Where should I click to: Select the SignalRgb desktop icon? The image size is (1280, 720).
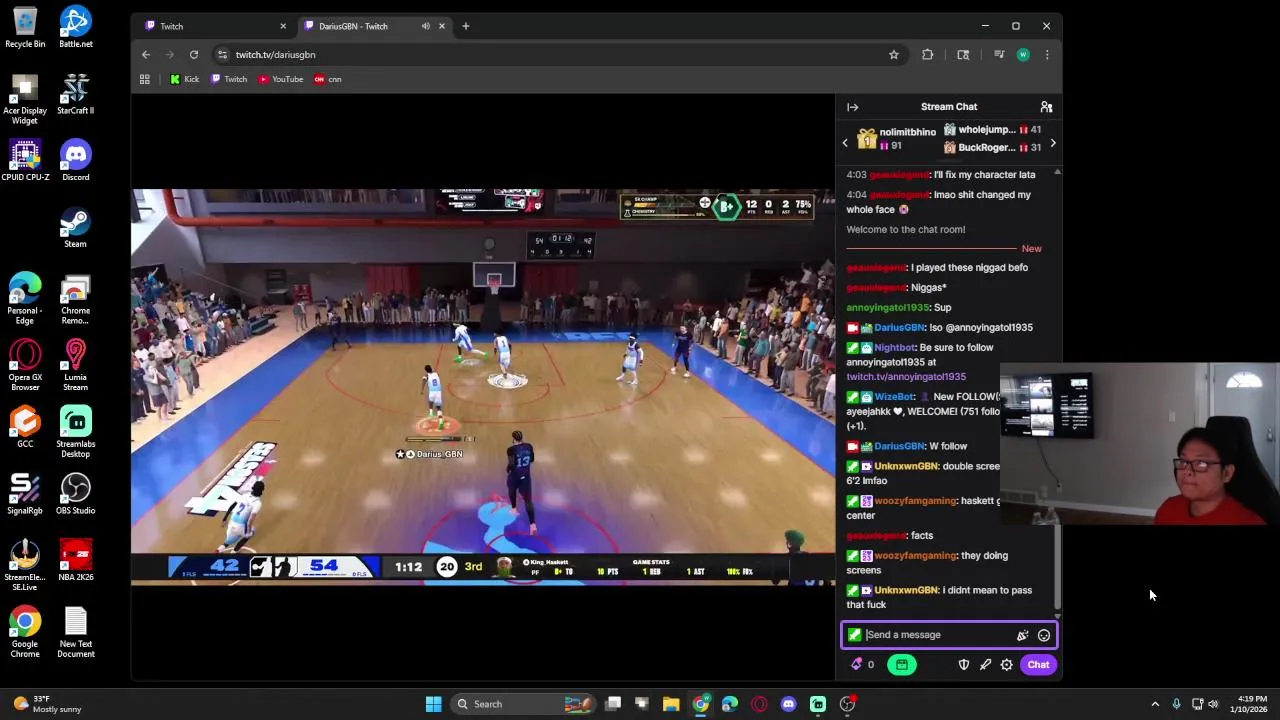(25, 494)
